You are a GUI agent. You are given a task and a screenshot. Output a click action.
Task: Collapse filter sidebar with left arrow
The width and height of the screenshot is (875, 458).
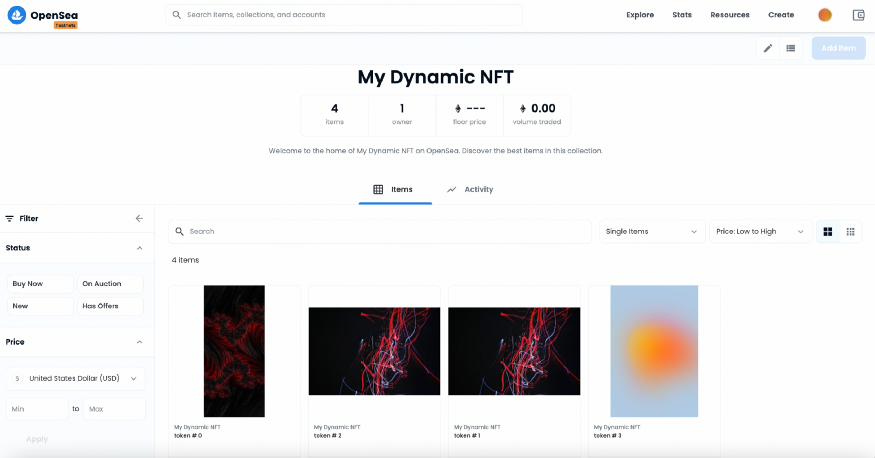pos(139,218)
